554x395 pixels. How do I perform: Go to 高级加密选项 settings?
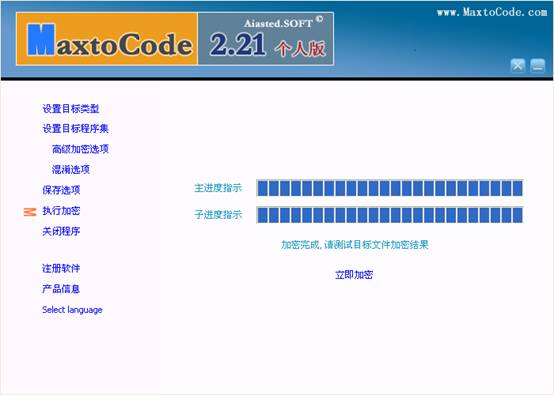pos(80,149)
